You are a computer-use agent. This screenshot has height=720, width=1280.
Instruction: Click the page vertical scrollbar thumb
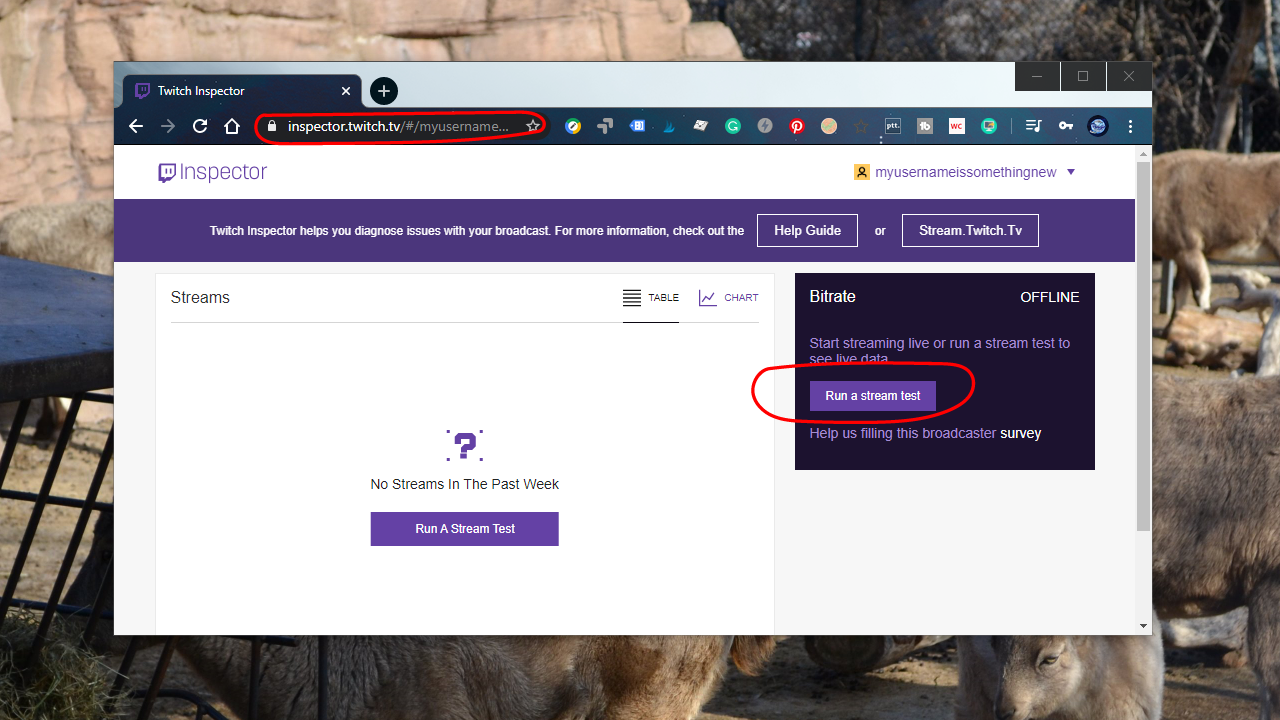tap(1144, 345)
